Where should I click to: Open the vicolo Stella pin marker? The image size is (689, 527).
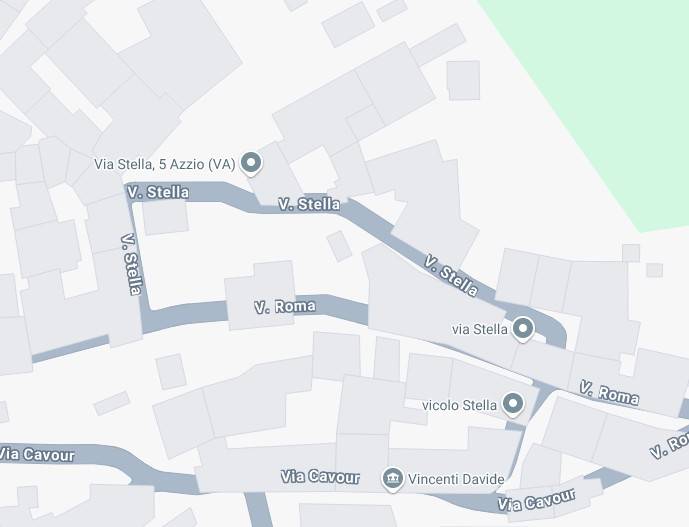512,404
